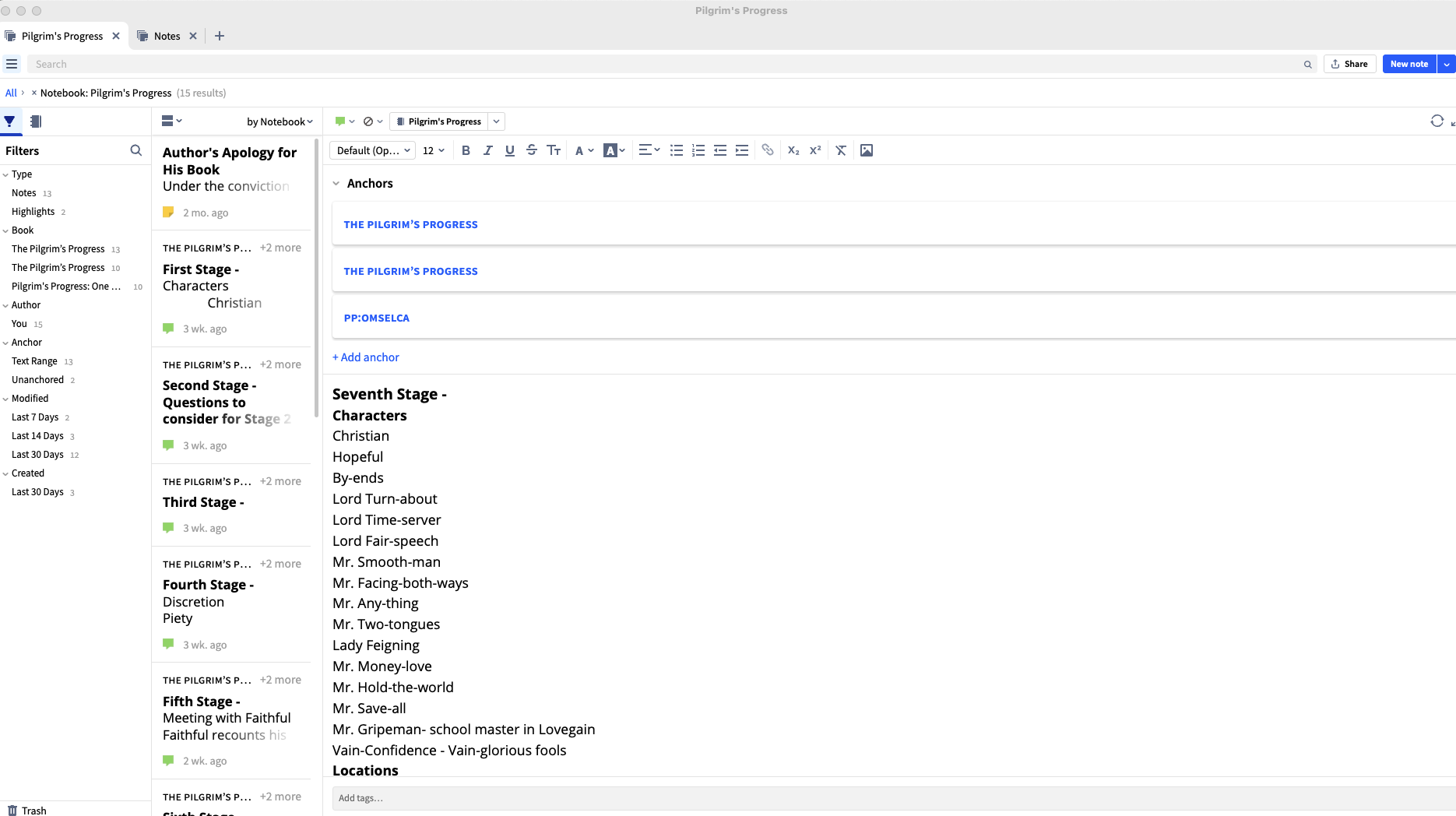The width and height of the screenshot is (1456, 816).
Task: Open the font family dropdown
Action: [373, 150]
